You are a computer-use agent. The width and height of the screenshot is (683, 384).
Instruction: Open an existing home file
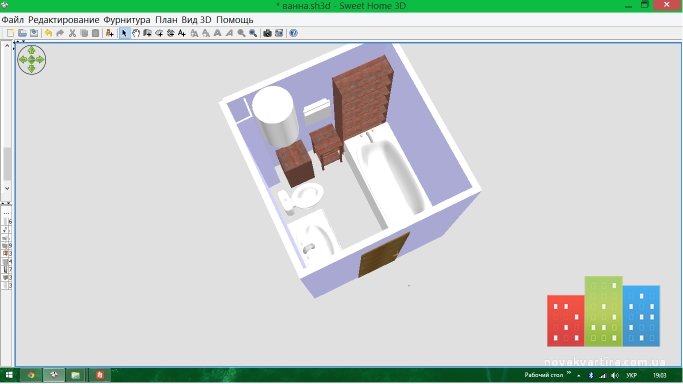[x=22, y=33]
